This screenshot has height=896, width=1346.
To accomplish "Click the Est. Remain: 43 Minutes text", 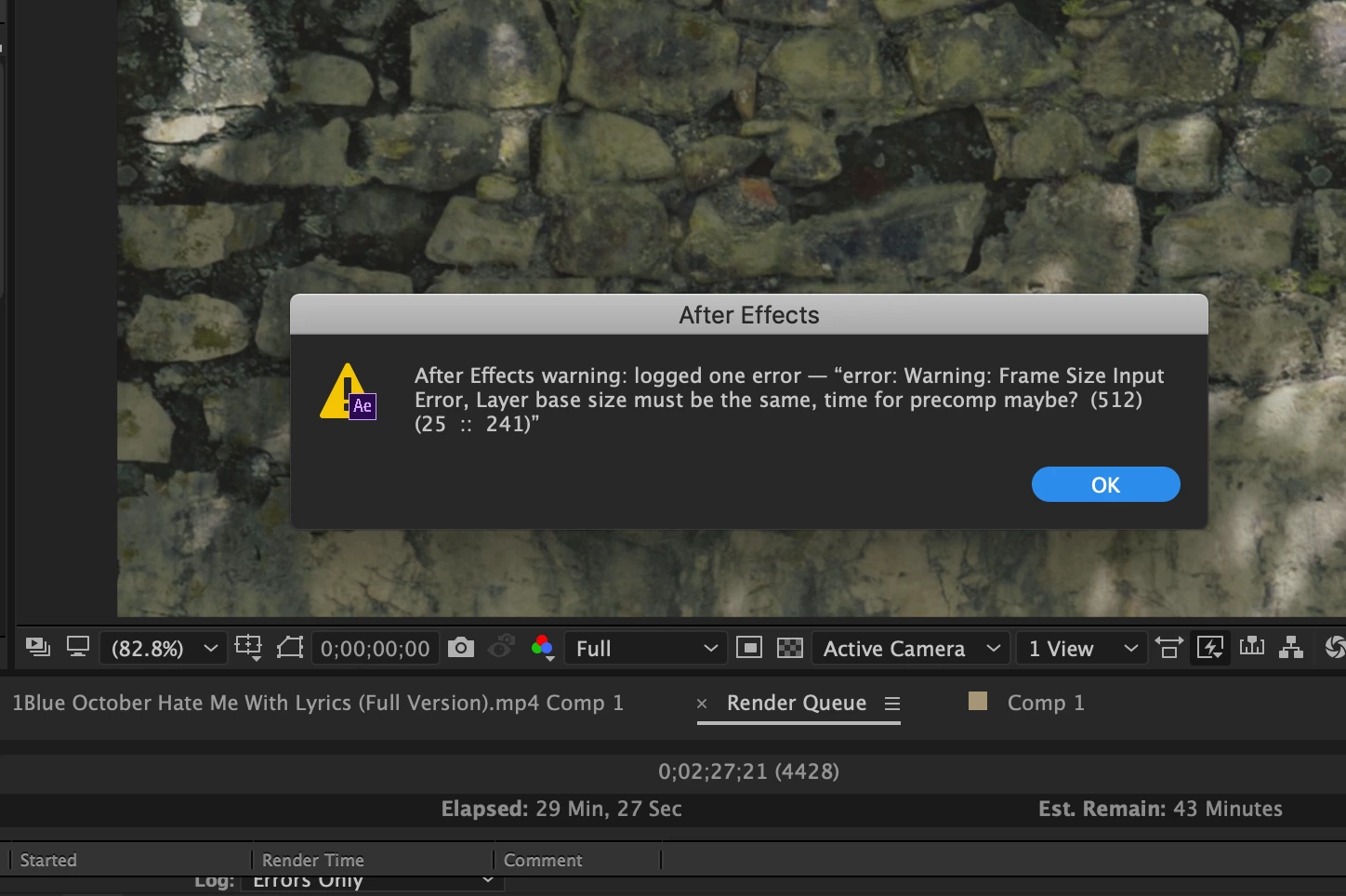I will click(1160, 809).
